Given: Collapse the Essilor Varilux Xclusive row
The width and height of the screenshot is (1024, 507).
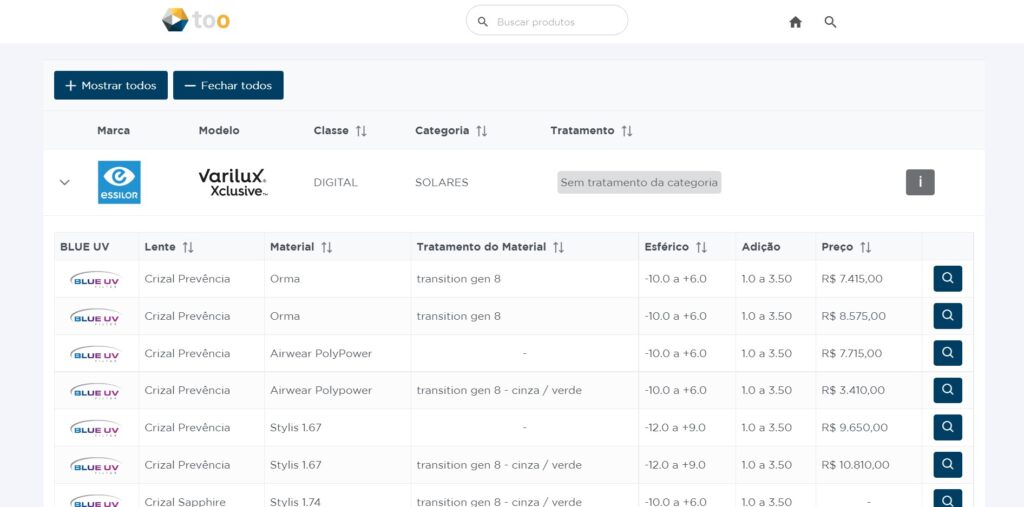Looking at the screenshot, I should click(x=65, y=182).
